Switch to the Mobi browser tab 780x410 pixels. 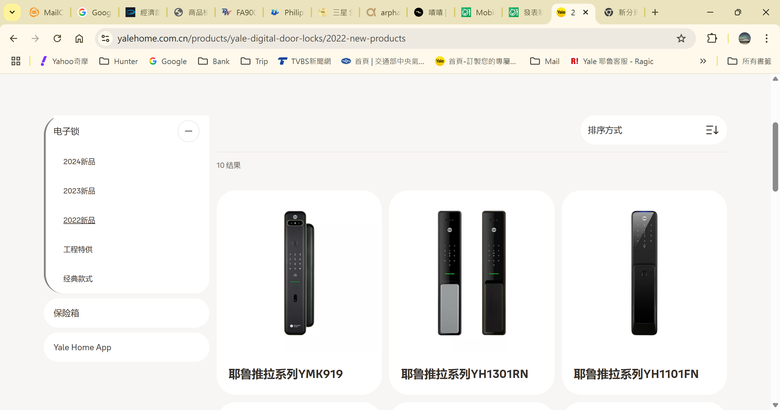478,12
